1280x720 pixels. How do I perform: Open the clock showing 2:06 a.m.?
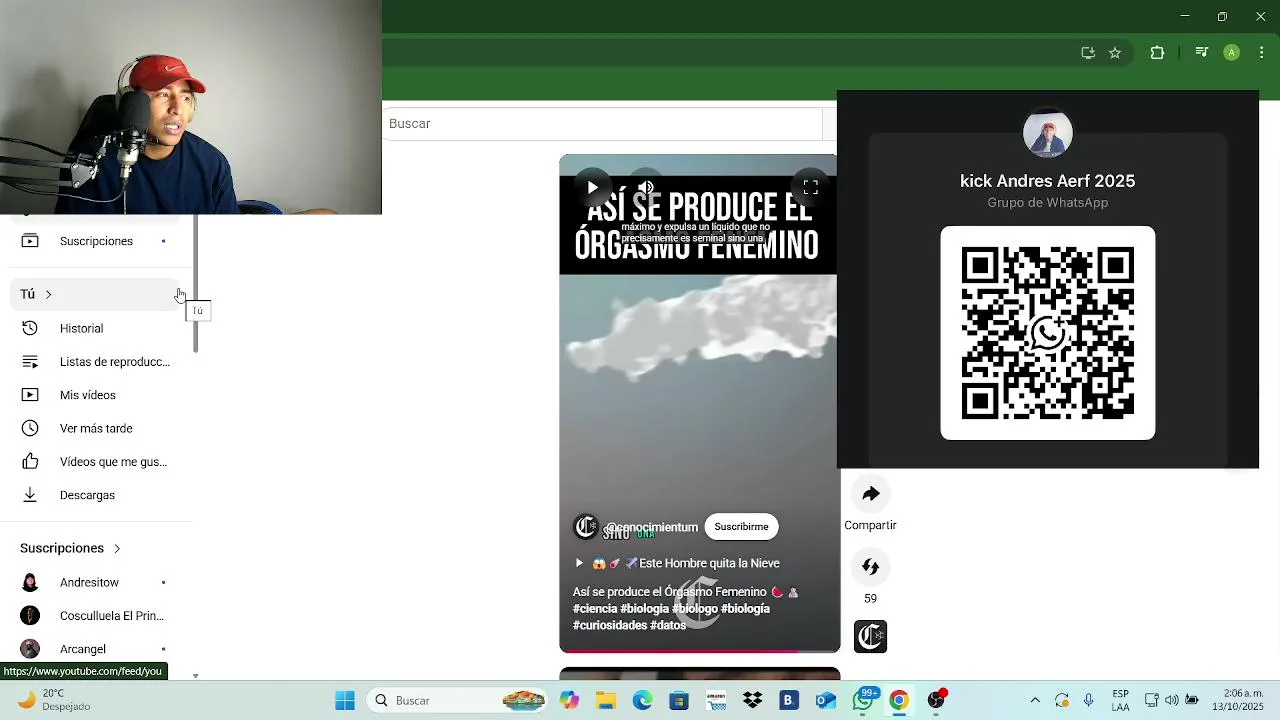[x=1238, y=701]
